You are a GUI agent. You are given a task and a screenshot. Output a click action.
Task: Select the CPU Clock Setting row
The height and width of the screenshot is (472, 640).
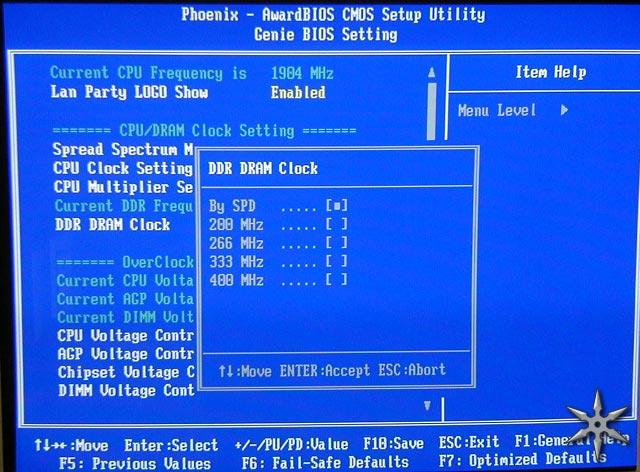123,168
